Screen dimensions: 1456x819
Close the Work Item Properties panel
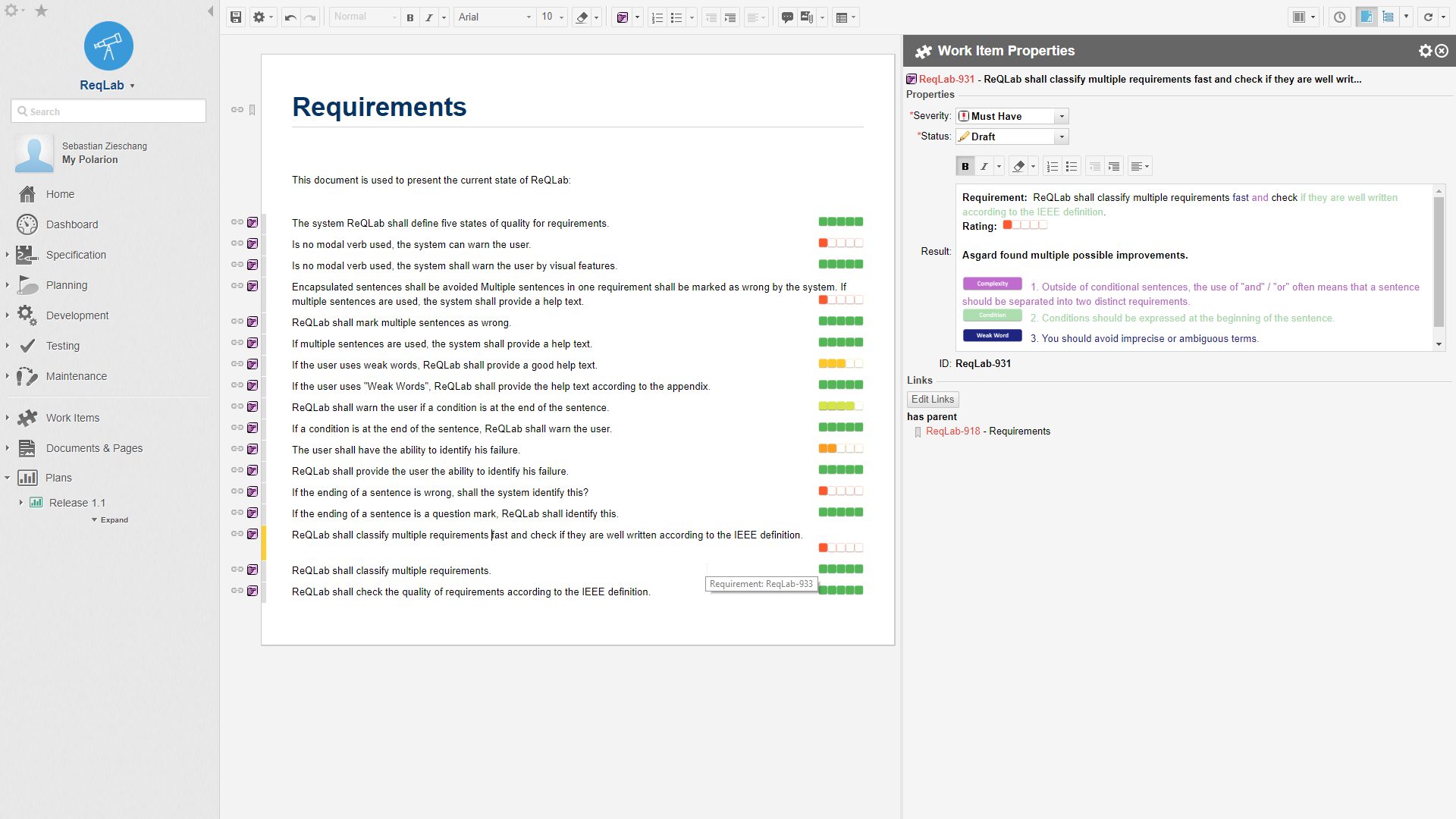click(x=1442, y=51)
